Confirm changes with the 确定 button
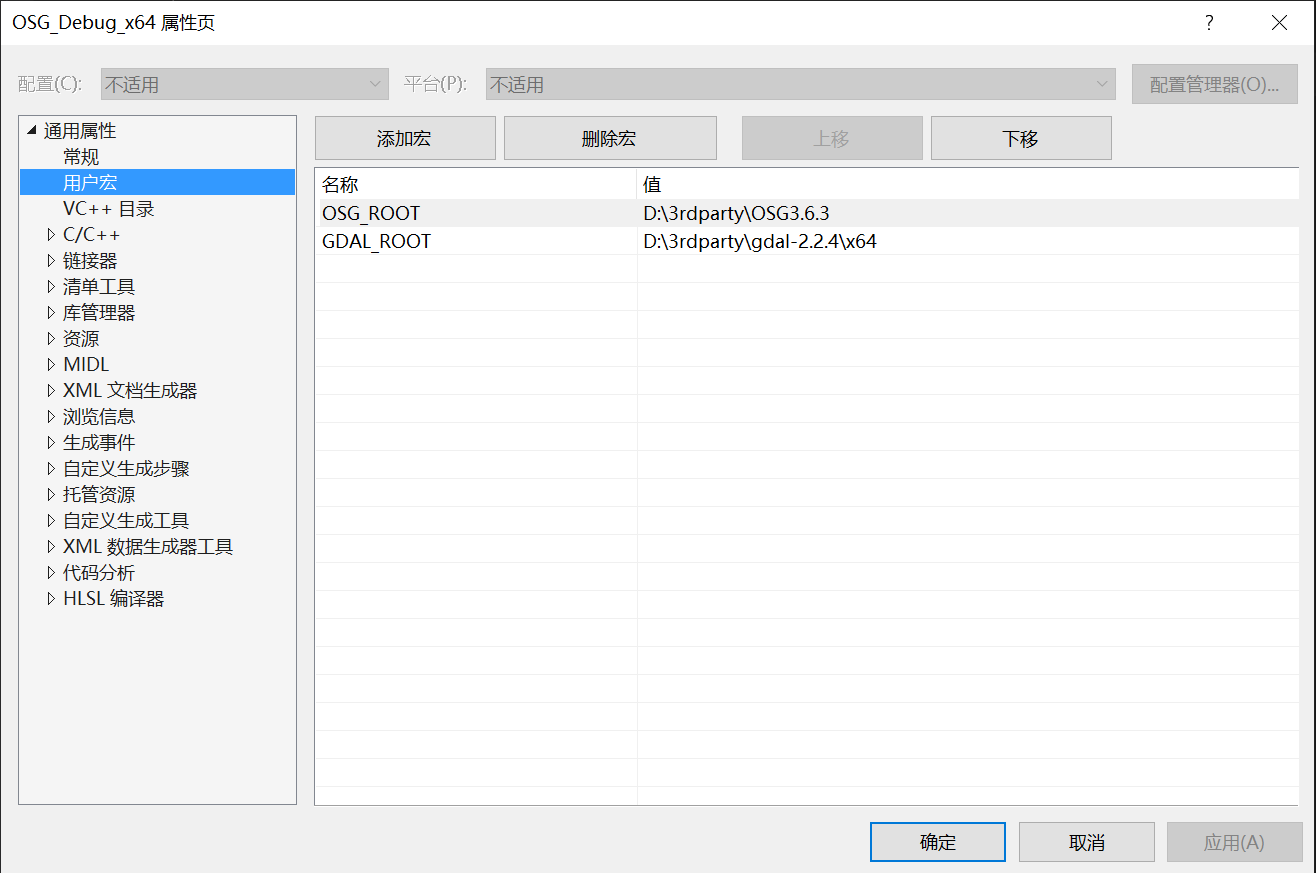The width and height of the screenshot is (1316, 873). tap(937, 841)
